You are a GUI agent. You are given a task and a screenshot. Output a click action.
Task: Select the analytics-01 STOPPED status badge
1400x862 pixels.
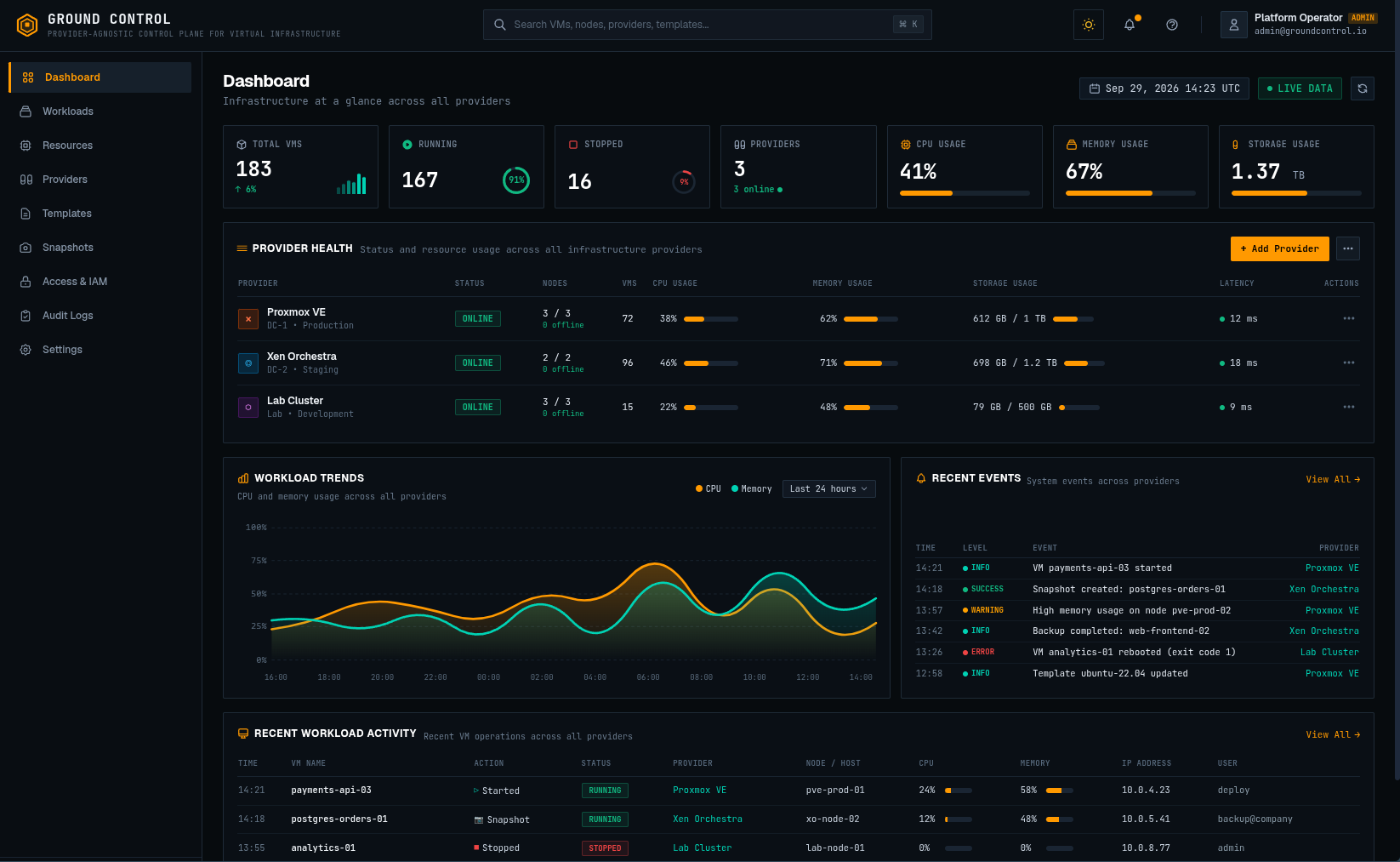tap(605, 848)
